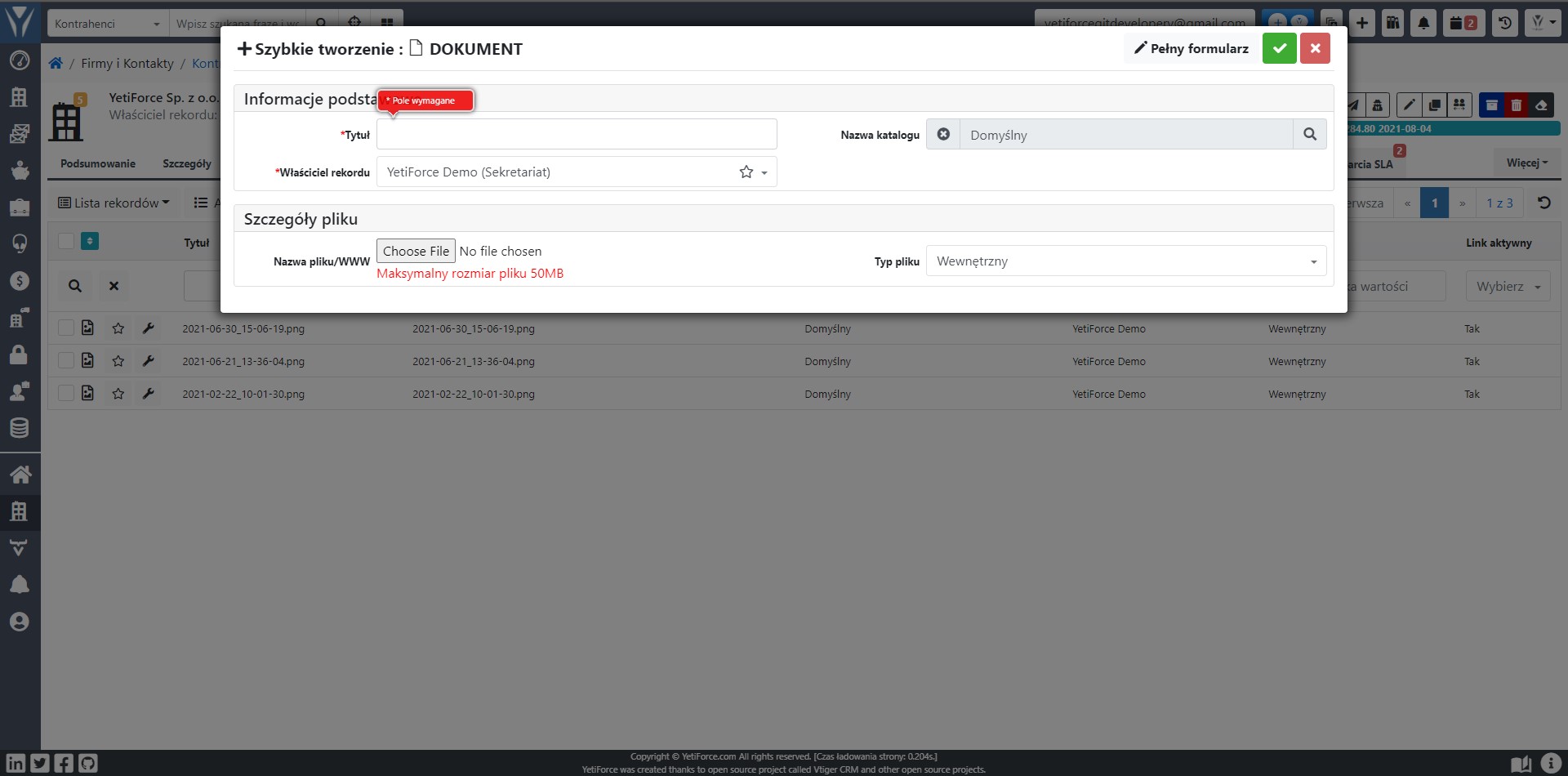1568x776 pixels.
Task: Star the 2021-06-30_15-06-19.png record
Action: pos(118,328)
